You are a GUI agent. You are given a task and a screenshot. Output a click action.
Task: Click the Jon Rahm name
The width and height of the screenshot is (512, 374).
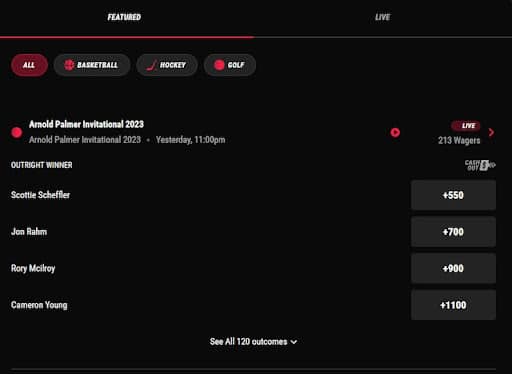click(29, 232)
